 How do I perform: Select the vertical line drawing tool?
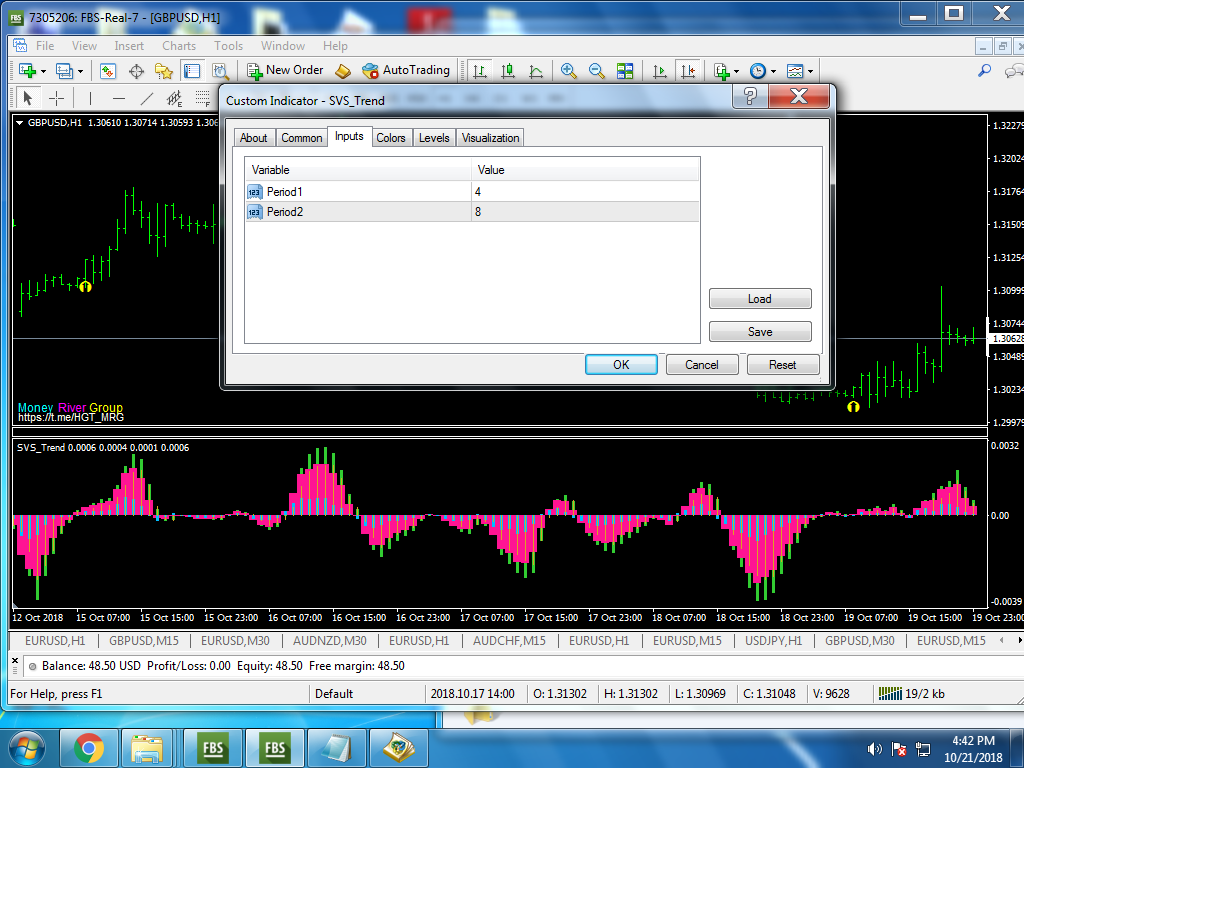pyautogui.click(x=90, y=98)
